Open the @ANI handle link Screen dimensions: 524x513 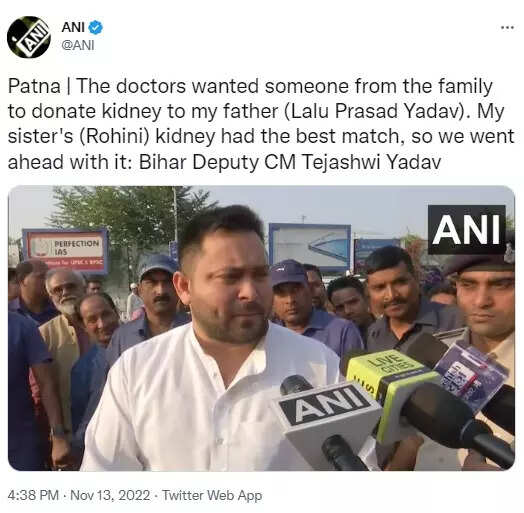click(78, 45)
